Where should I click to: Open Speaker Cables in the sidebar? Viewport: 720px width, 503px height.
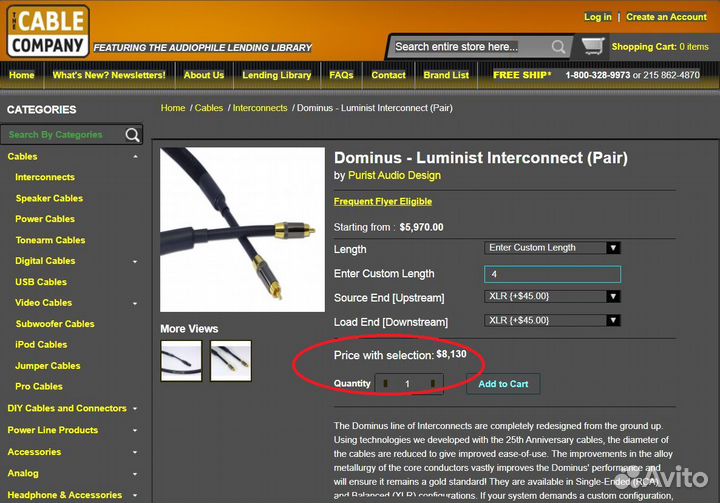[50, 198]
